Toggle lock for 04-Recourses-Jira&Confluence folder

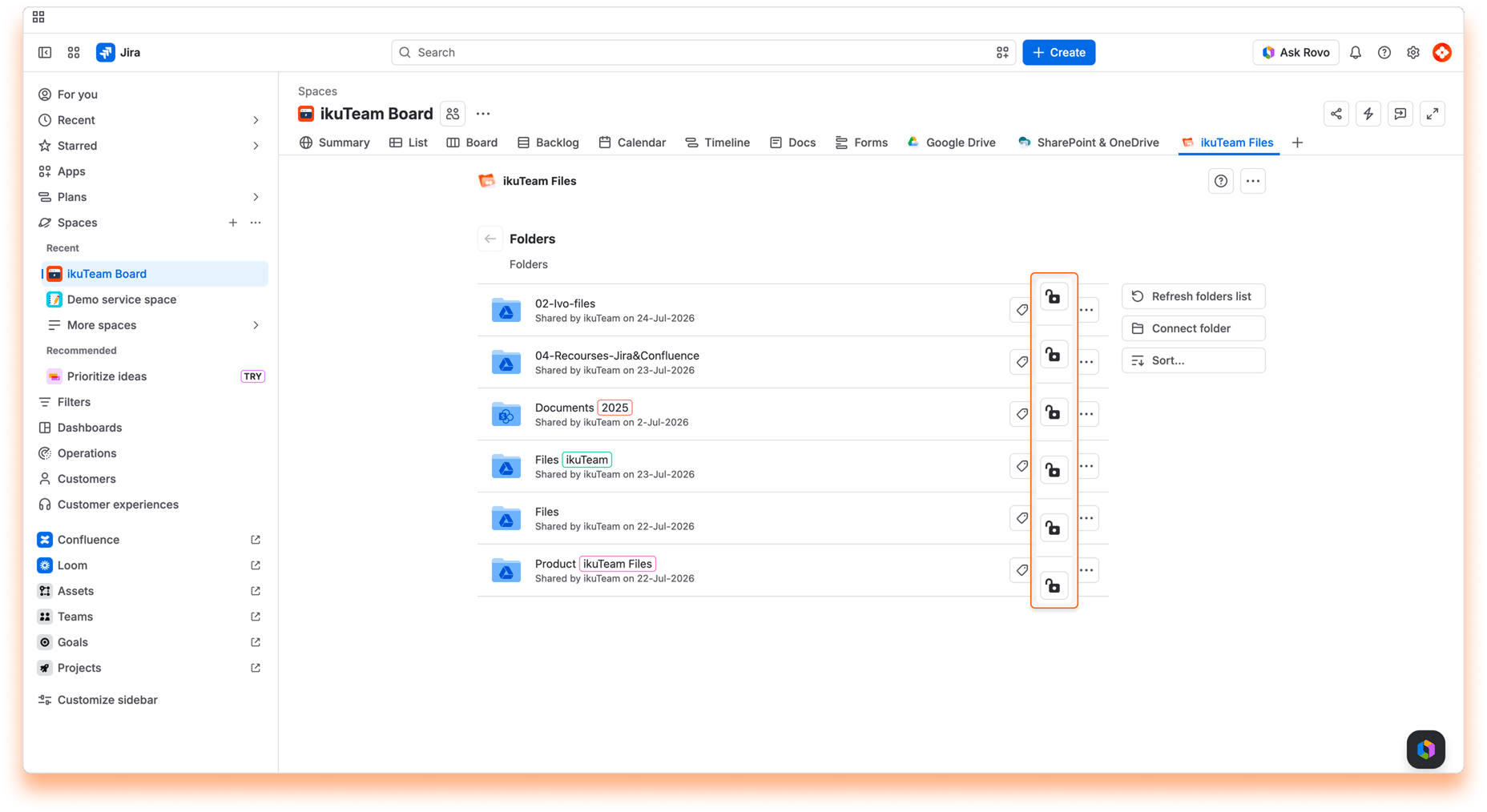point(1054,355)
